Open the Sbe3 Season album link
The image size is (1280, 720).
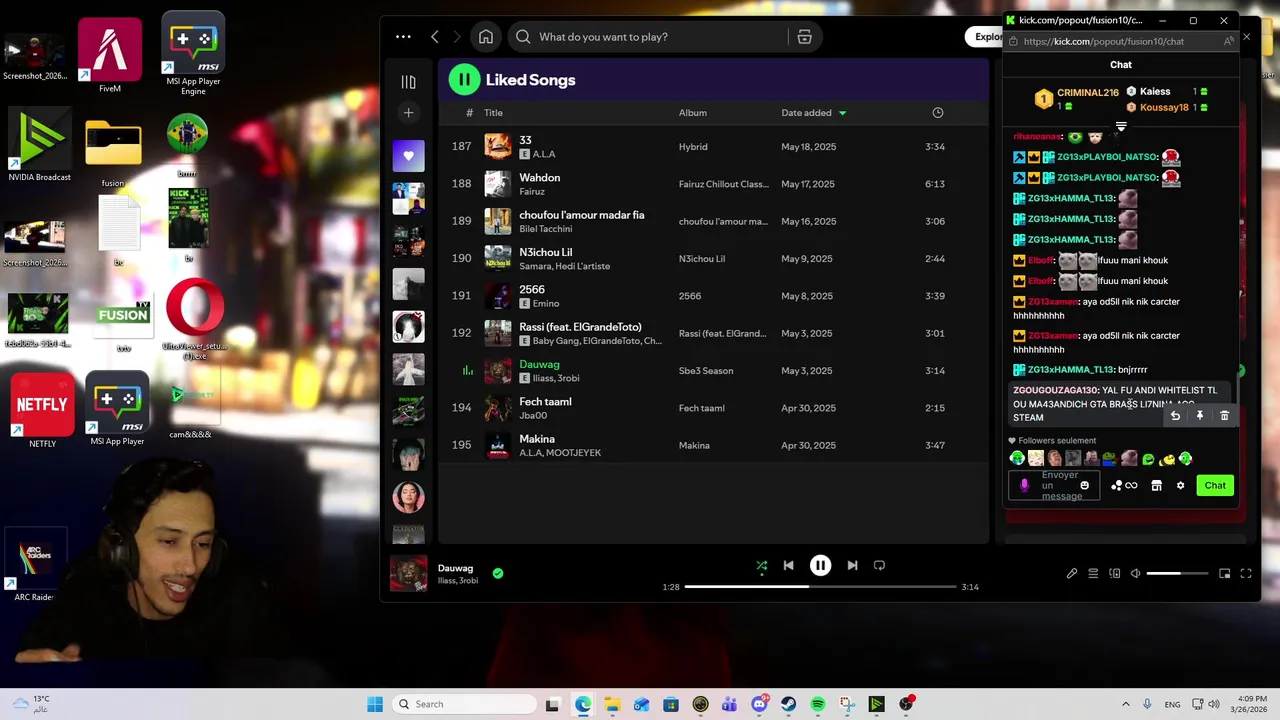click(x=706, y=371)
